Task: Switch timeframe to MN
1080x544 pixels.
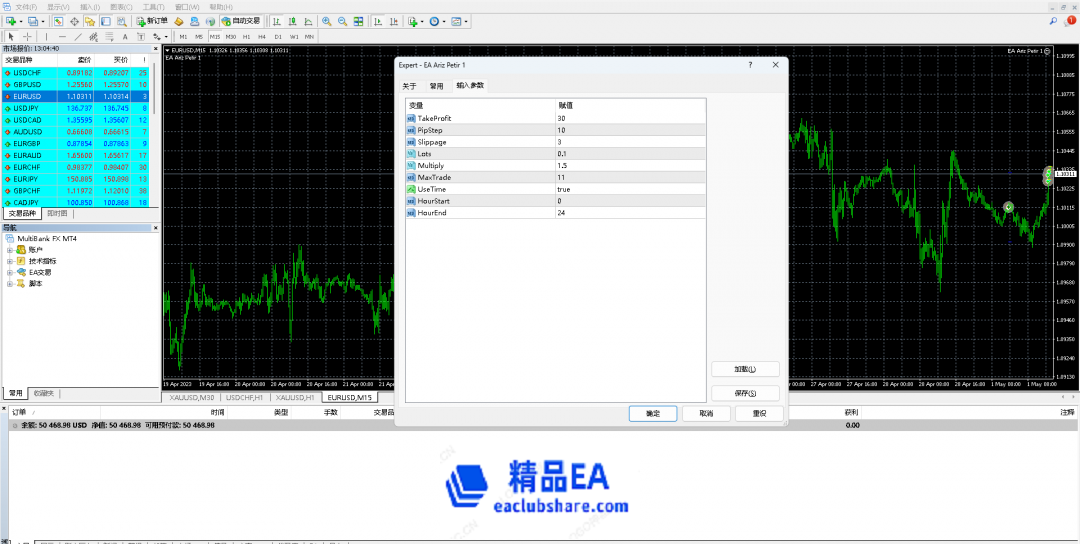Action: (x=310, y=36)
